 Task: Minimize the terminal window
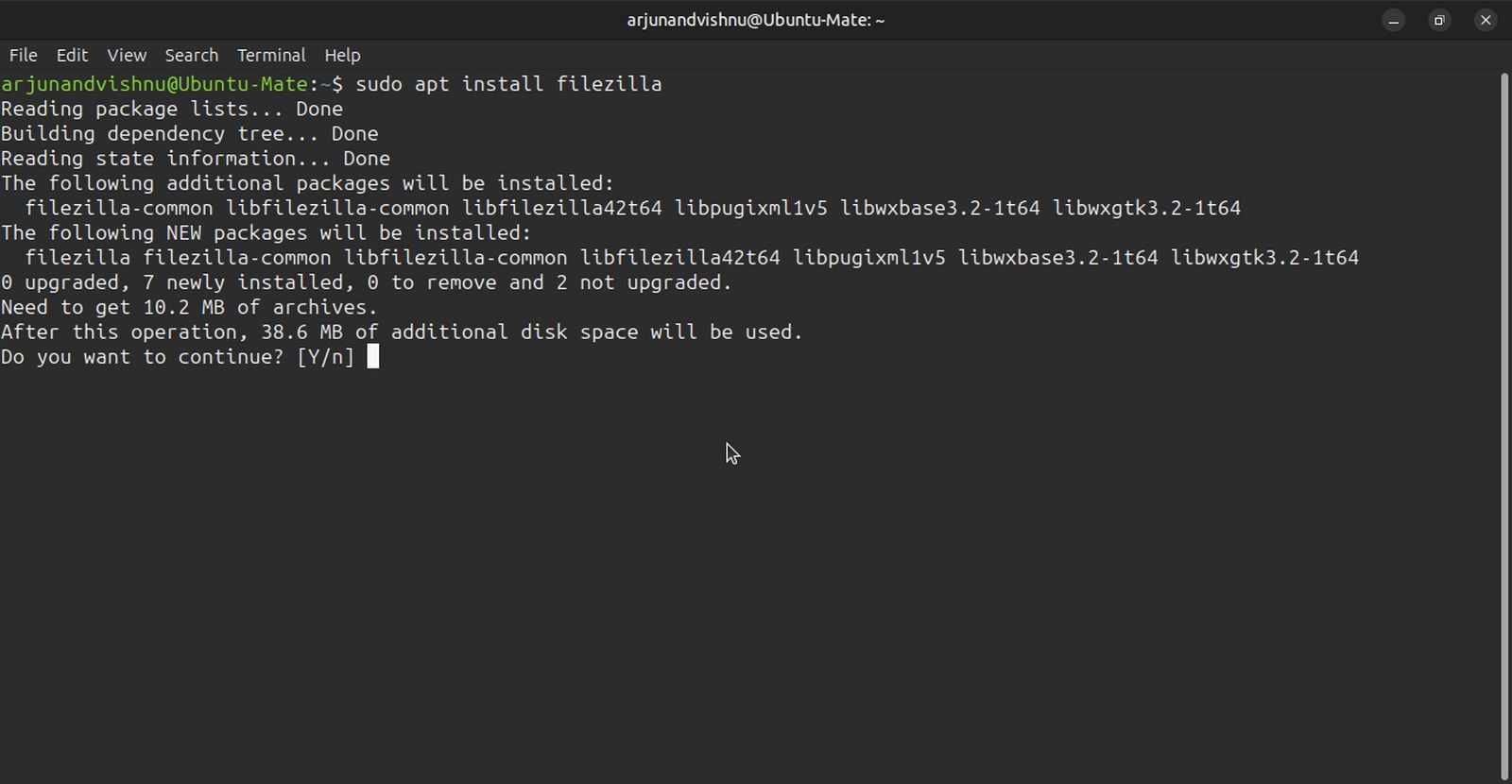tap(1393, 20)
